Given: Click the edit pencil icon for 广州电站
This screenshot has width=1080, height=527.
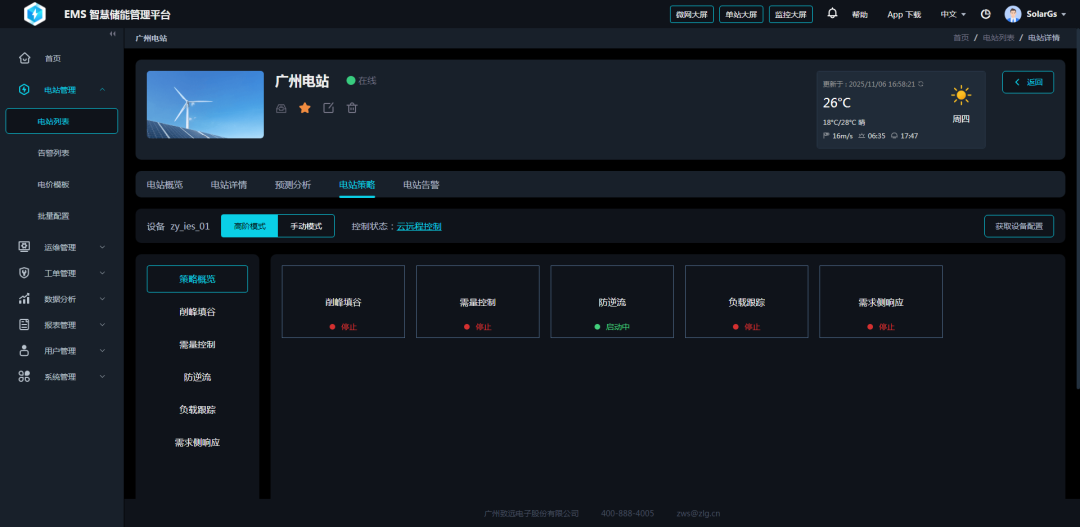Looking at the screenshot, I should [329, 108].
